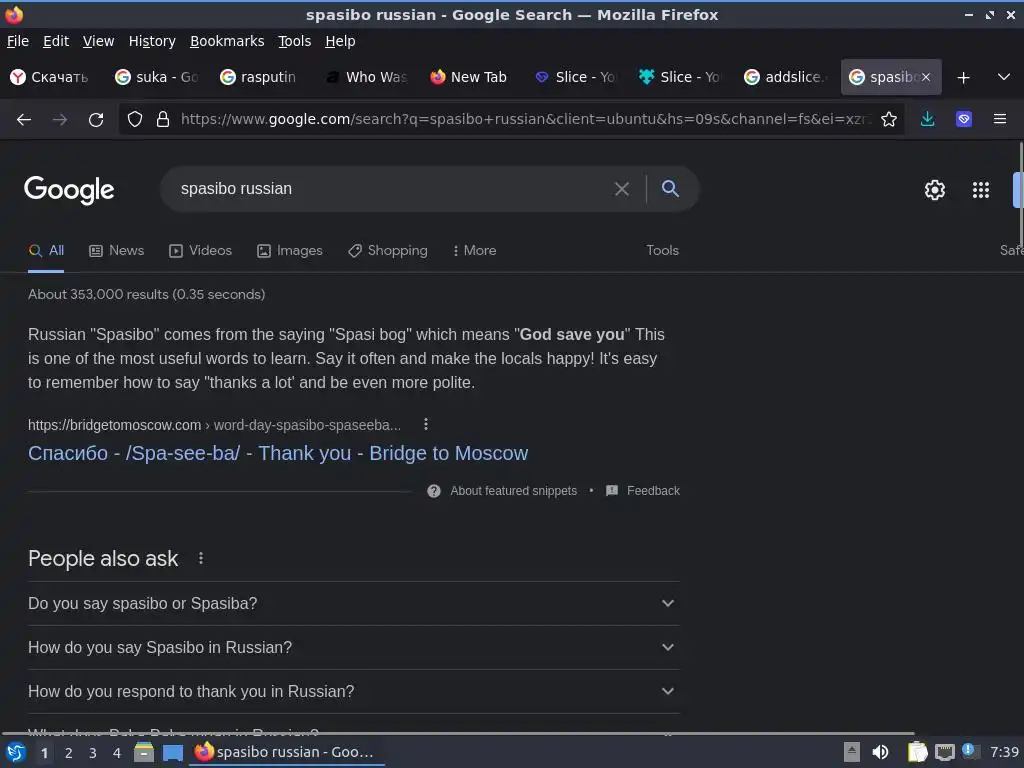Show desktop using blue taskbar icon
The image size is (1024, 768).
(x=172, y=753)
